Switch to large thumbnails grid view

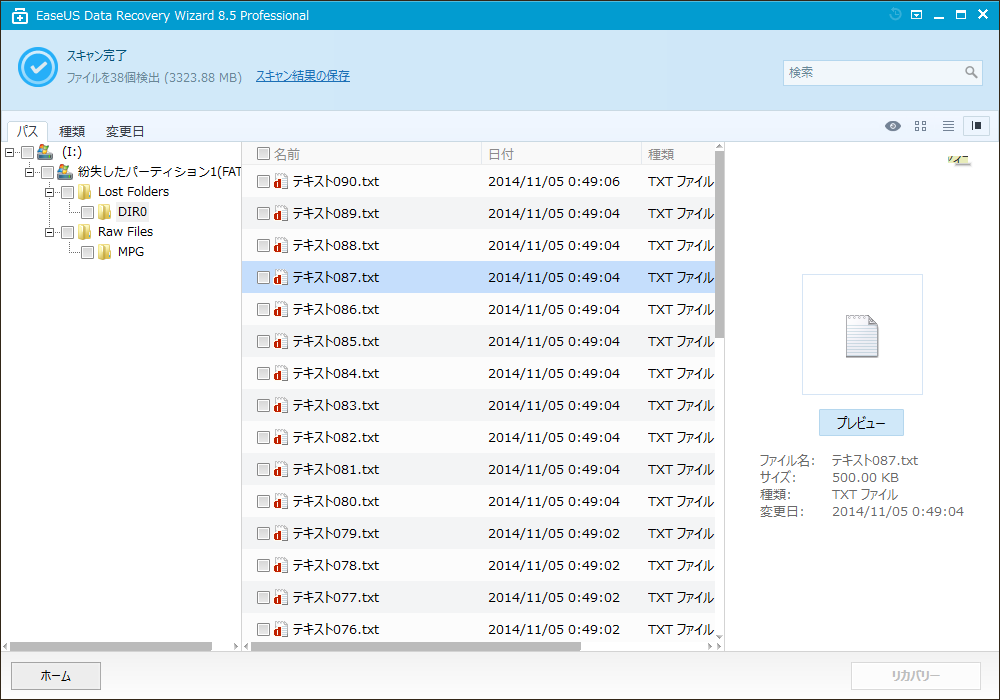(x=920, y=126)
